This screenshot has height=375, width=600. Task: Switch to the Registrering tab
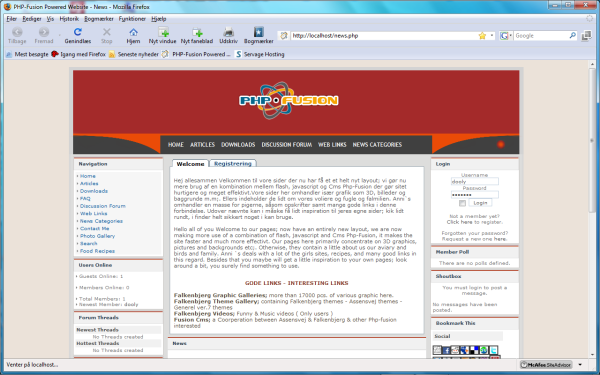point(233,163)
